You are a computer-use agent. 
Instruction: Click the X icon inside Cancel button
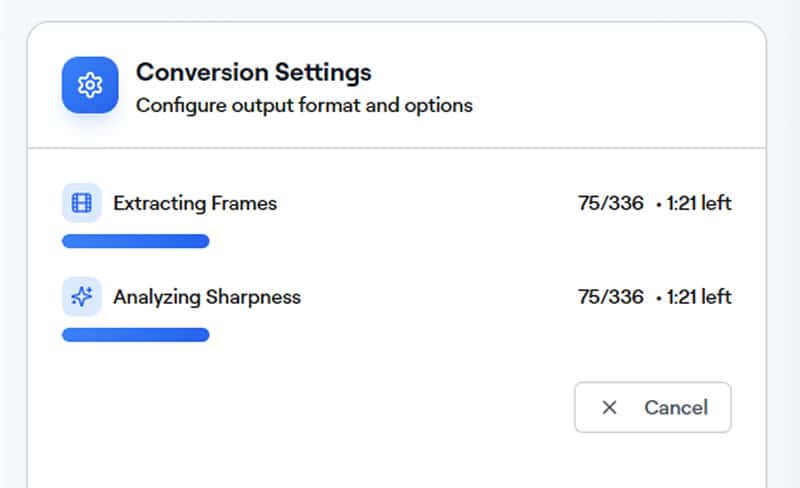tap(609, 407)
